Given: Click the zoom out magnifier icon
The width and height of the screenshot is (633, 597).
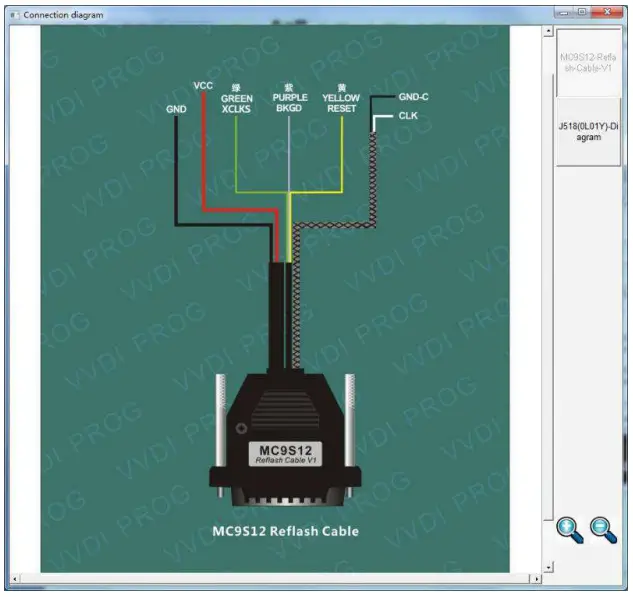Looking at the screenshot, I should (603, 530).
